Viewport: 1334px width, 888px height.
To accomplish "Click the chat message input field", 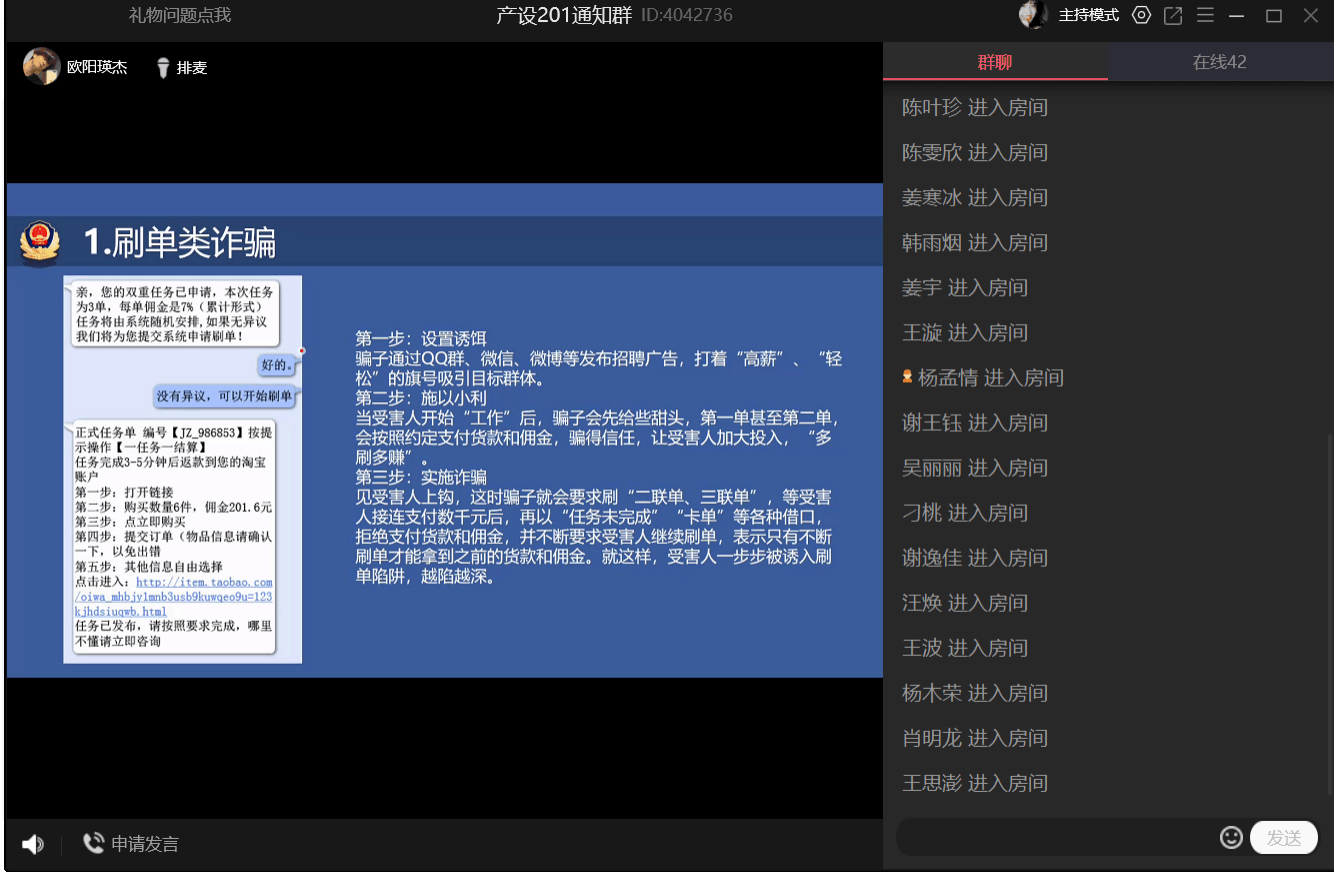I will tap(1055, 838).
